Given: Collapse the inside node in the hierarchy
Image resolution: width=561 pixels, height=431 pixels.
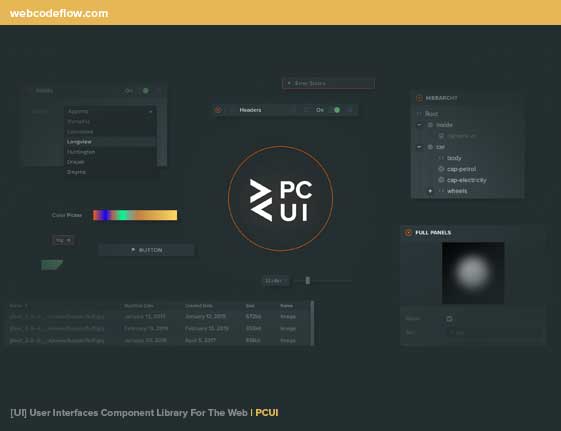Looking at the screenshot, I should 419,125.
